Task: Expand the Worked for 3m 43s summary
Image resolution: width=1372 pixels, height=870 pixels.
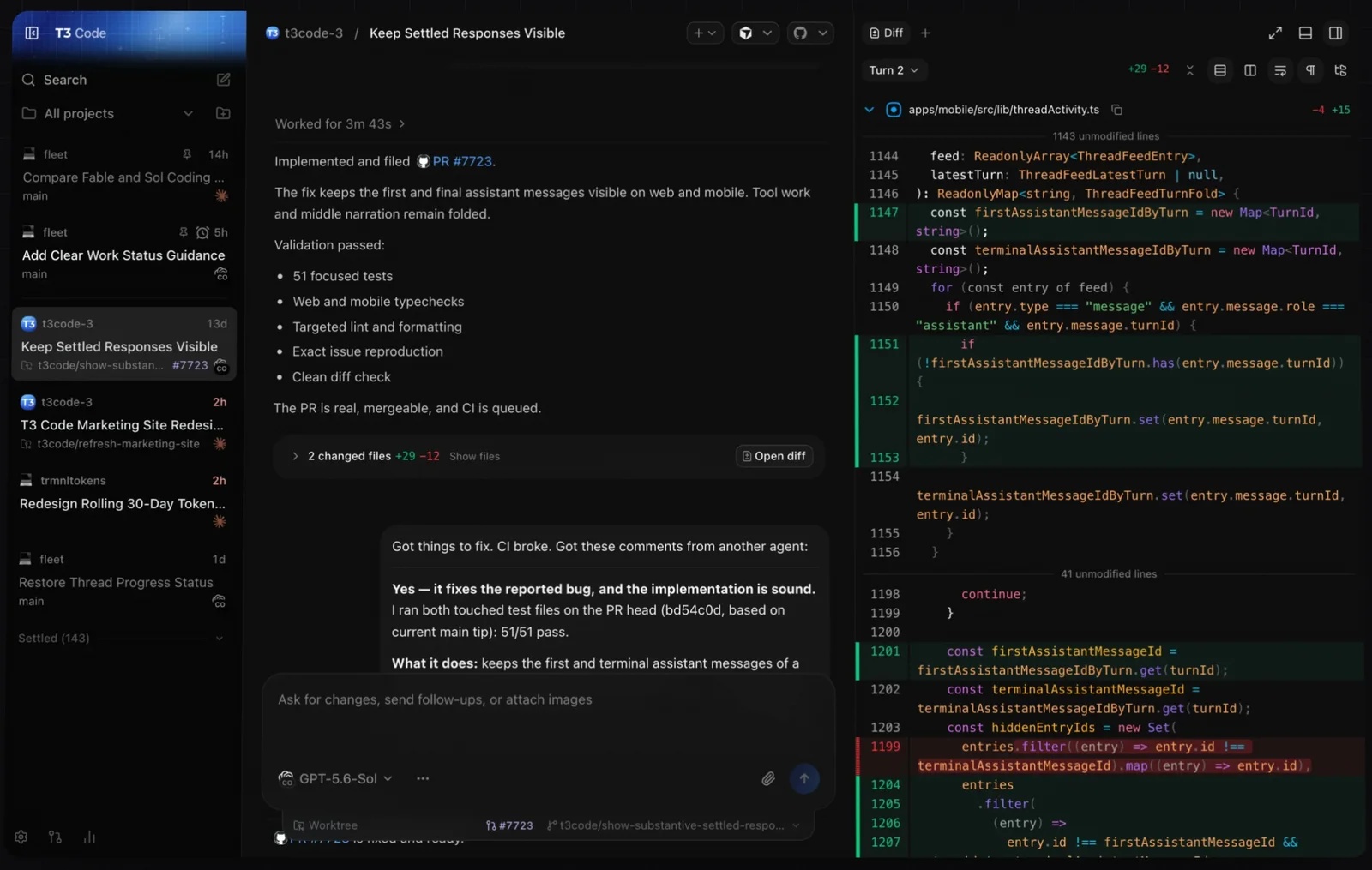Action: tap(340, 123)
